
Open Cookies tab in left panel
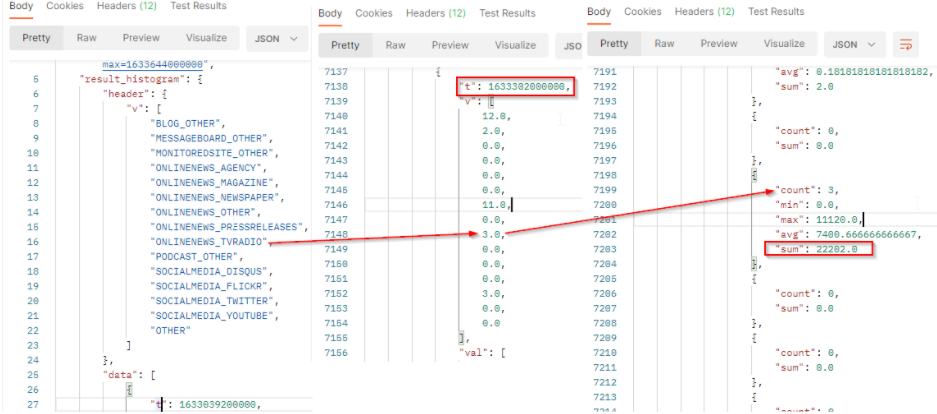(65, 6)
